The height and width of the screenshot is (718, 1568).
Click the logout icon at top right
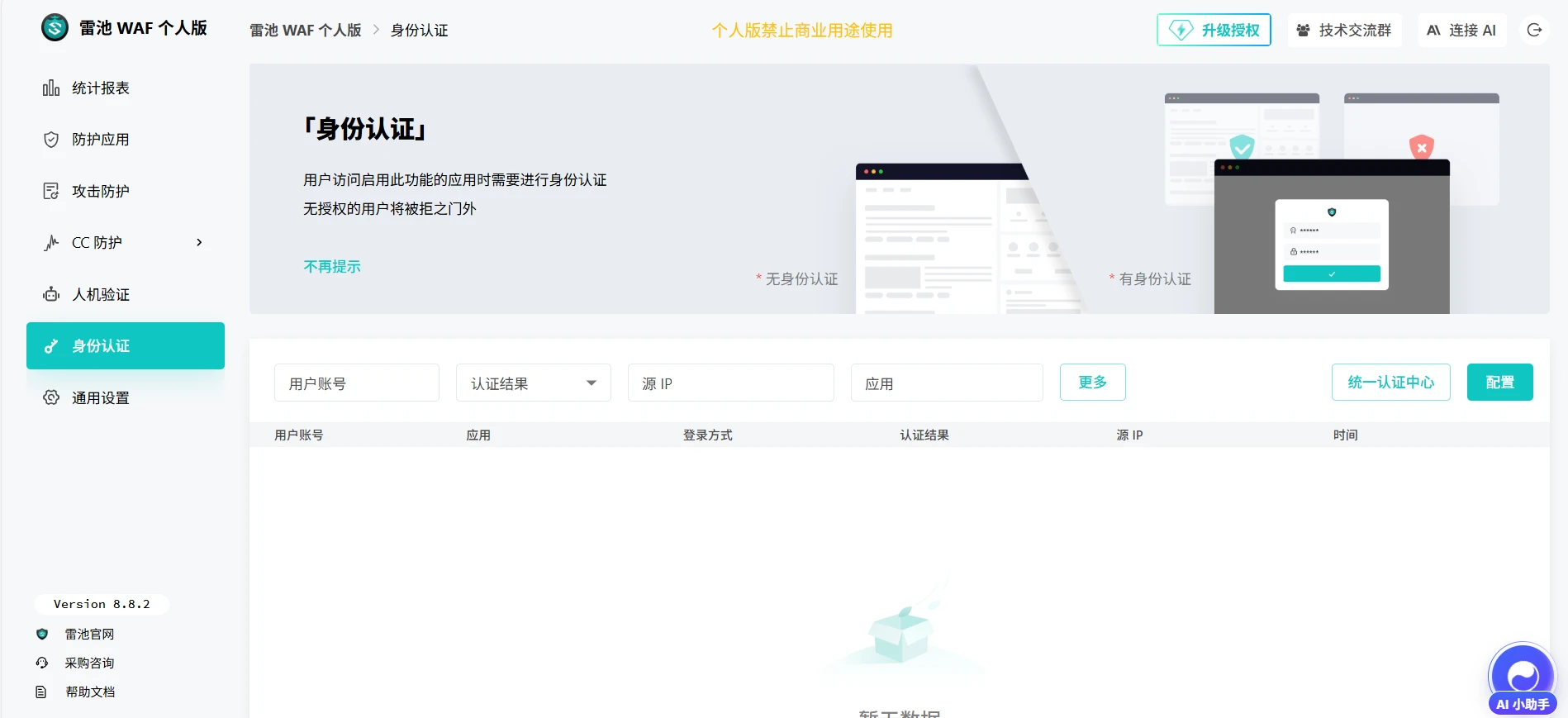click(x=1534, y=30)
